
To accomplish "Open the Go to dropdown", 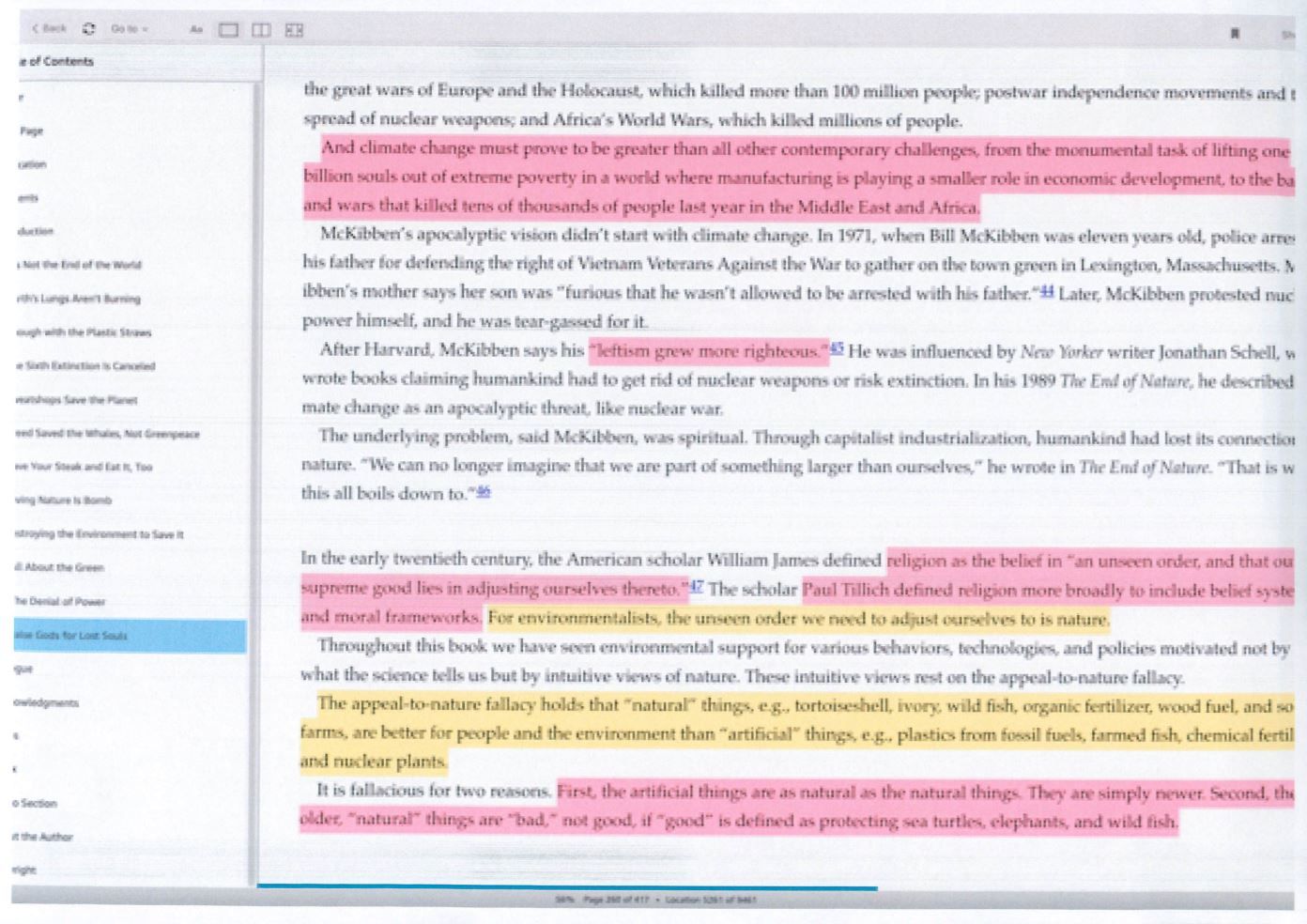I will coord(130,29).
